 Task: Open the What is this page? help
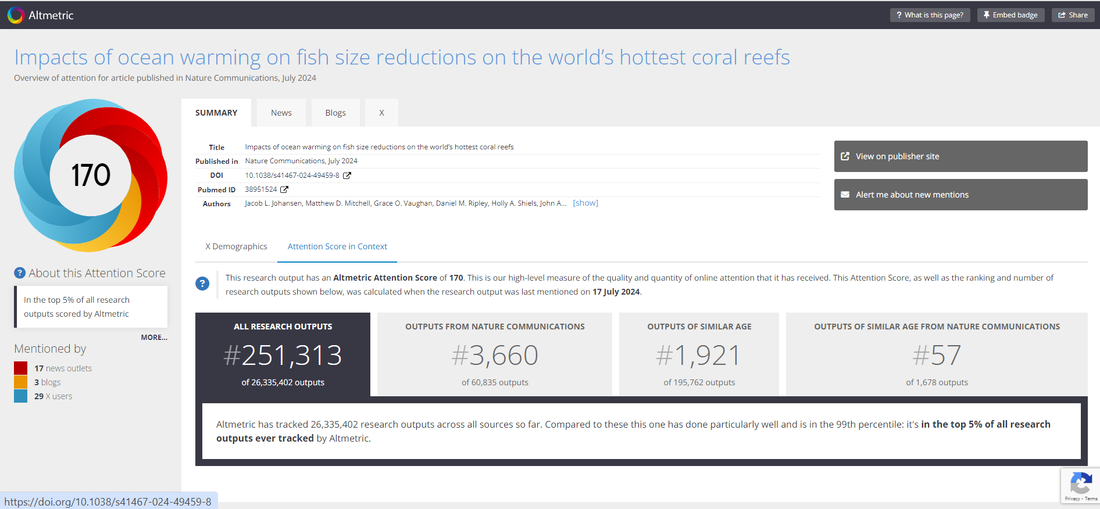929,15
